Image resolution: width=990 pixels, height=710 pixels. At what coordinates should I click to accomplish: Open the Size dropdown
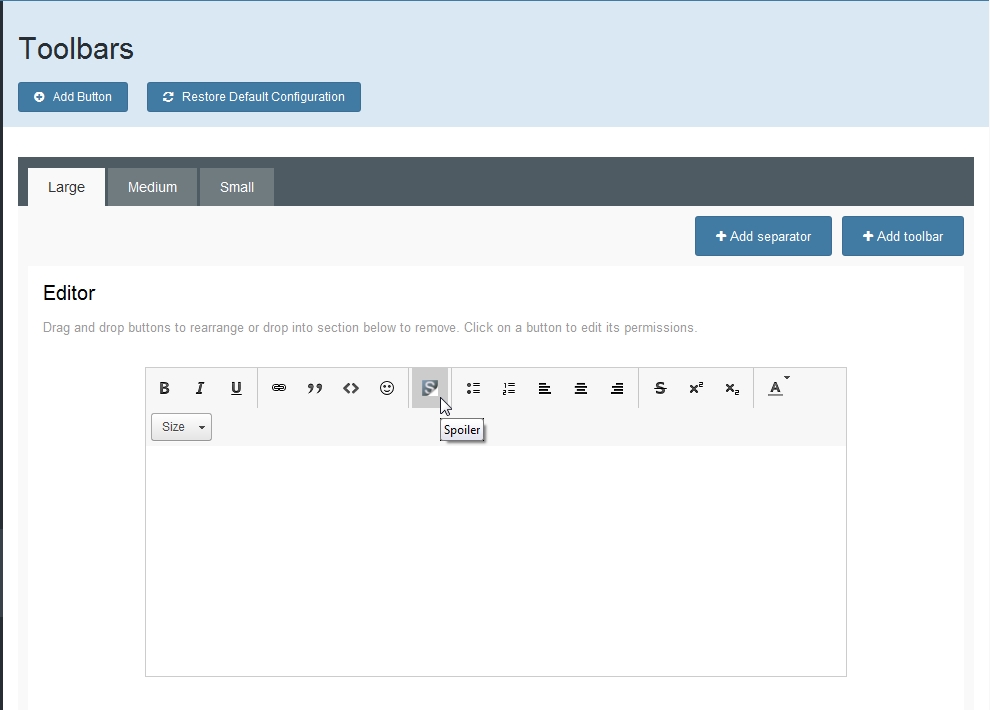(x=181, y=427)
